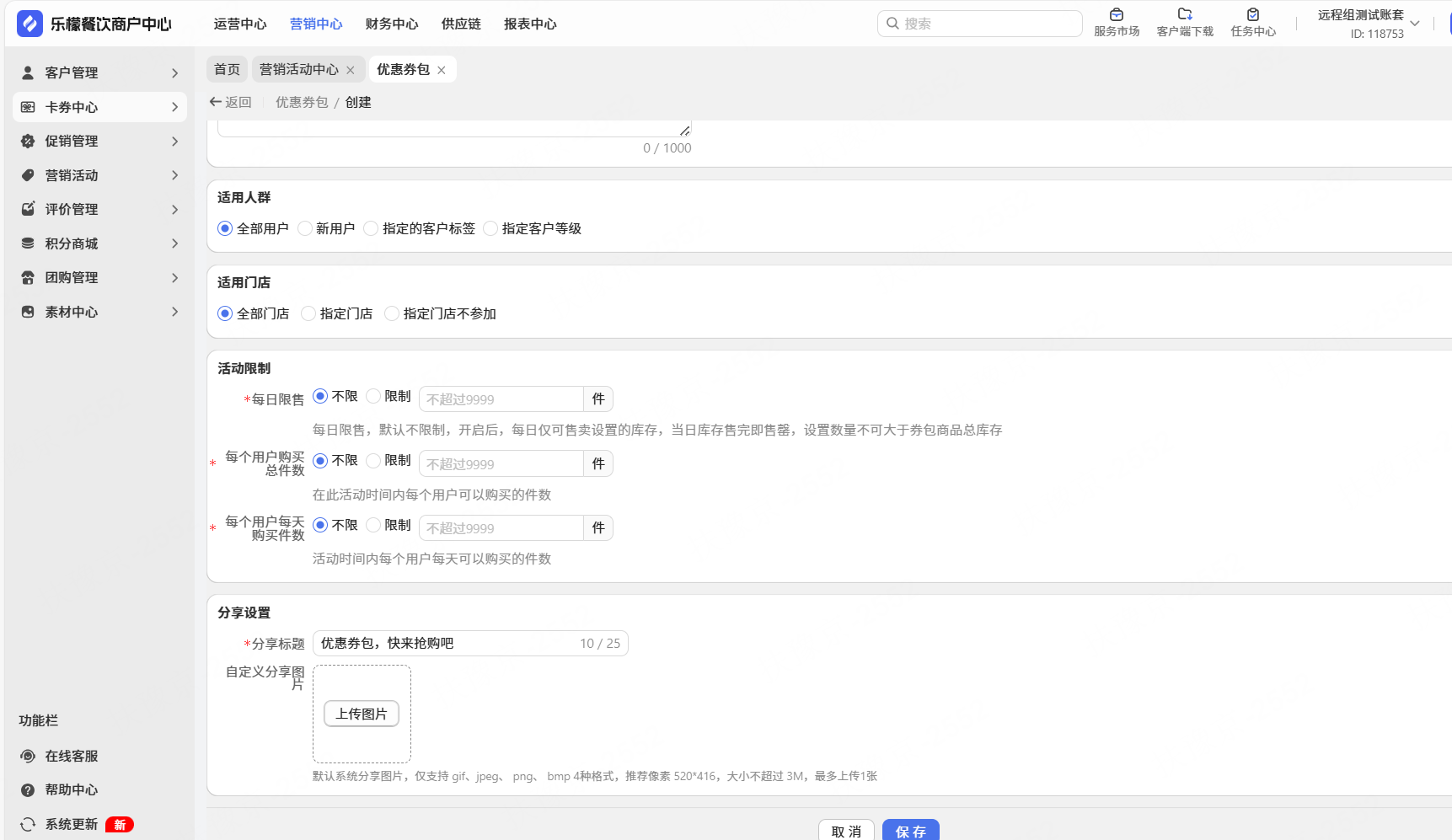Expand the 团购管理 sidebar menu
Screen dimensions: 1452x840
pyautogui.click(x=174, y=278)
